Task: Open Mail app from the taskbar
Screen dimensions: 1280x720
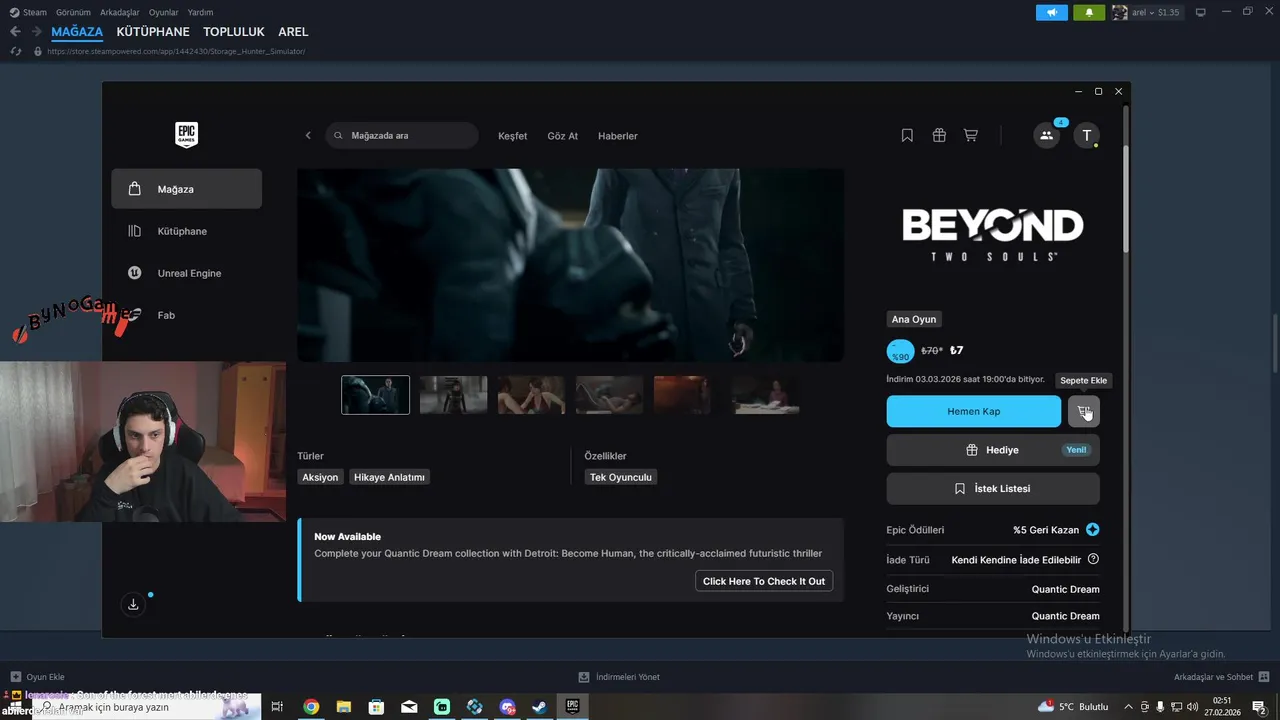Action: [409, 707]
